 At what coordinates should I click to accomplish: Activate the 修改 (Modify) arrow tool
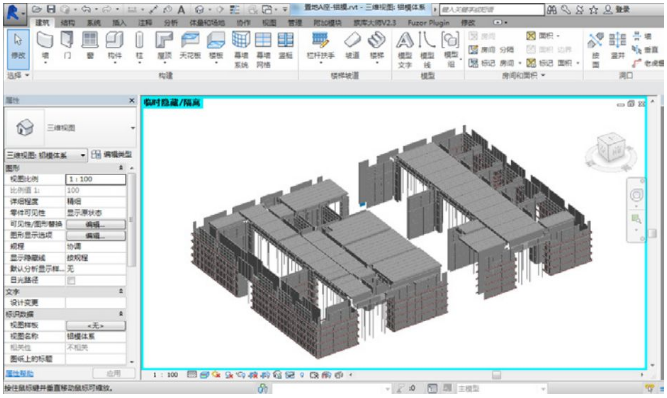coord(18,49)
